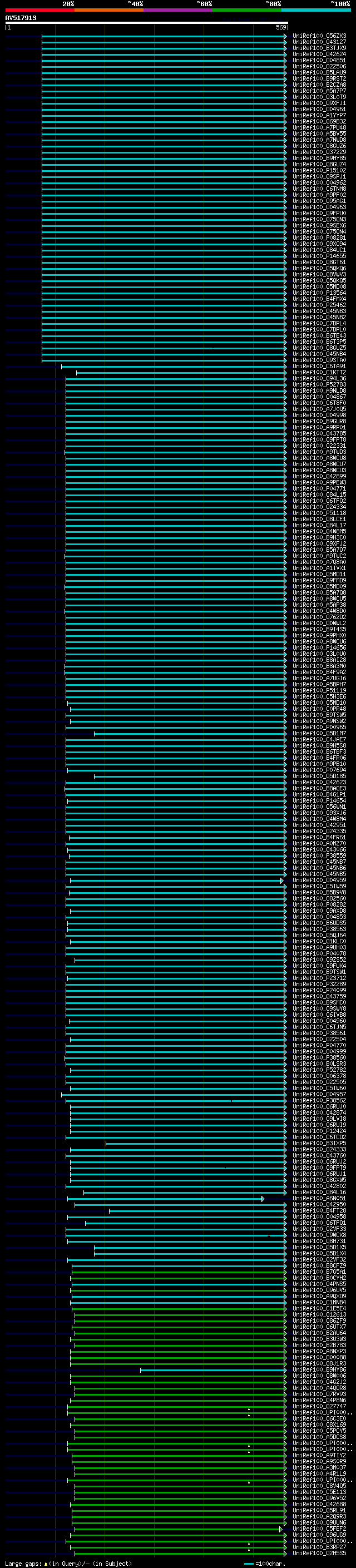Click hit label UniRef100_A7PU48
356x1568 pixels.
click(319, 127)
